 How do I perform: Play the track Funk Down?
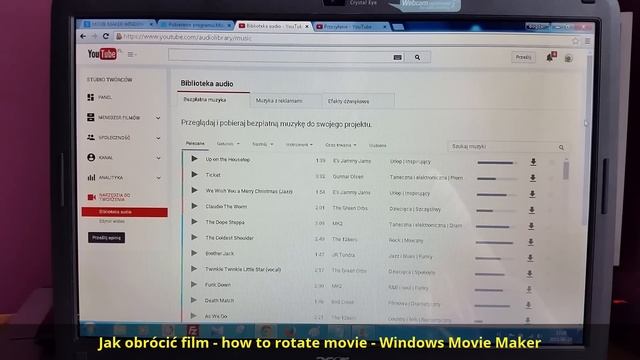(194, 284)
